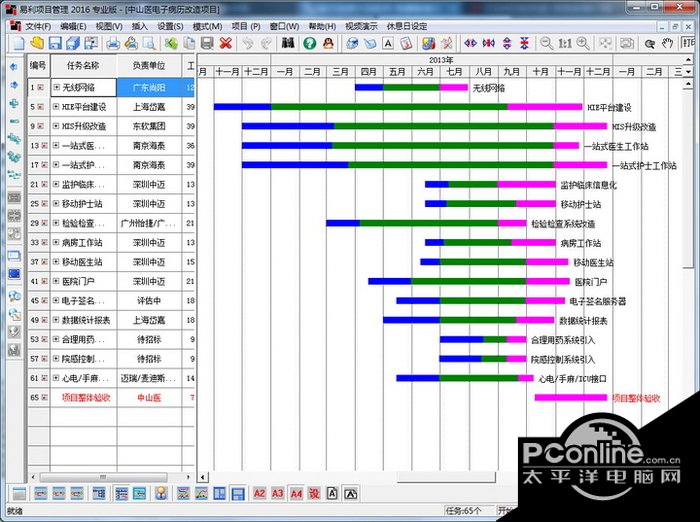Image resolution: width=700 pixels, height=522 pixels.
Task: Open the 文件(F) menu
Action: point(38,26)
